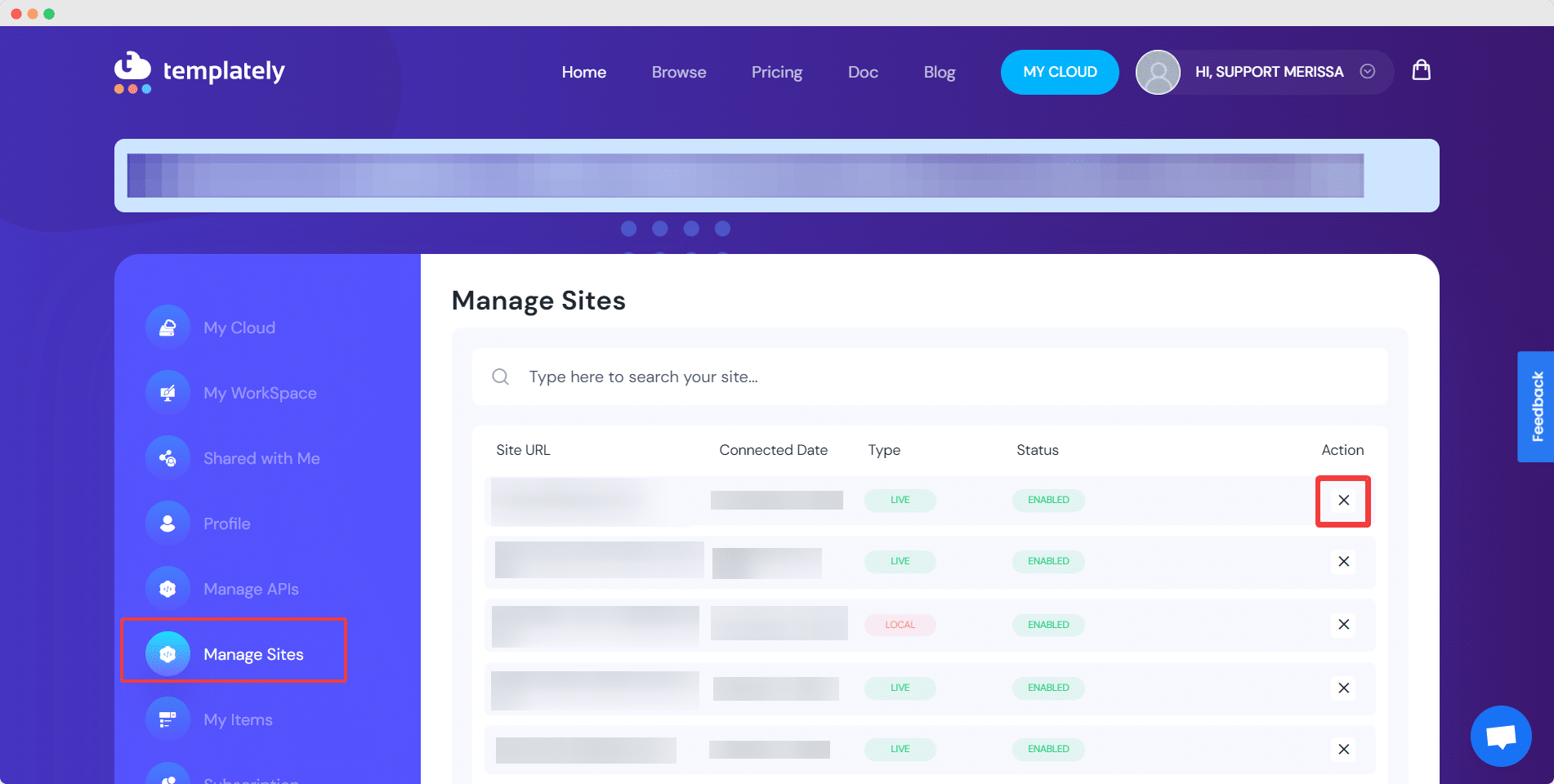Open the Pricing page

777,72
